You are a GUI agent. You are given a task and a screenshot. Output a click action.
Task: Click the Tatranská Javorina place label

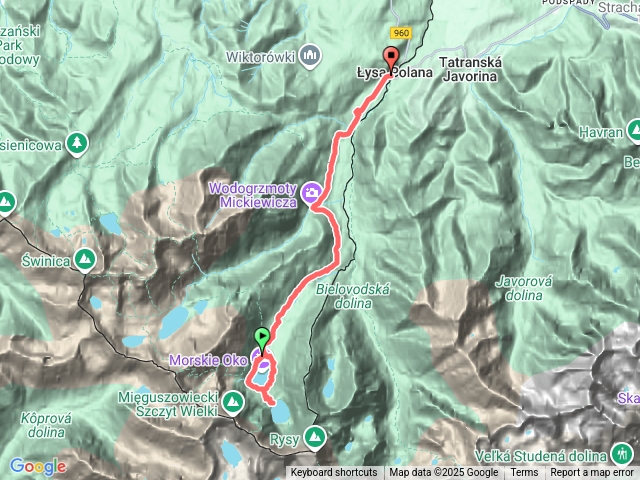click(470, 69)
